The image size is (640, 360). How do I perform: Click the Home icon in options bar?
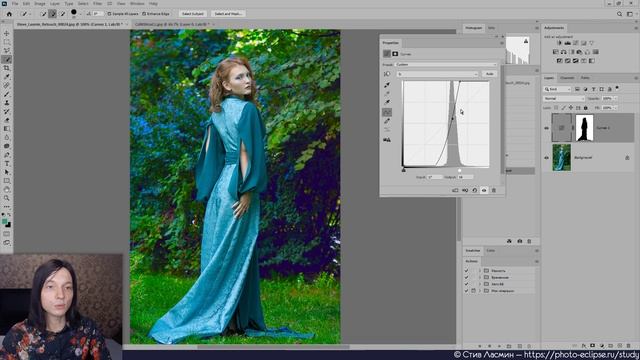pos(9,14)
